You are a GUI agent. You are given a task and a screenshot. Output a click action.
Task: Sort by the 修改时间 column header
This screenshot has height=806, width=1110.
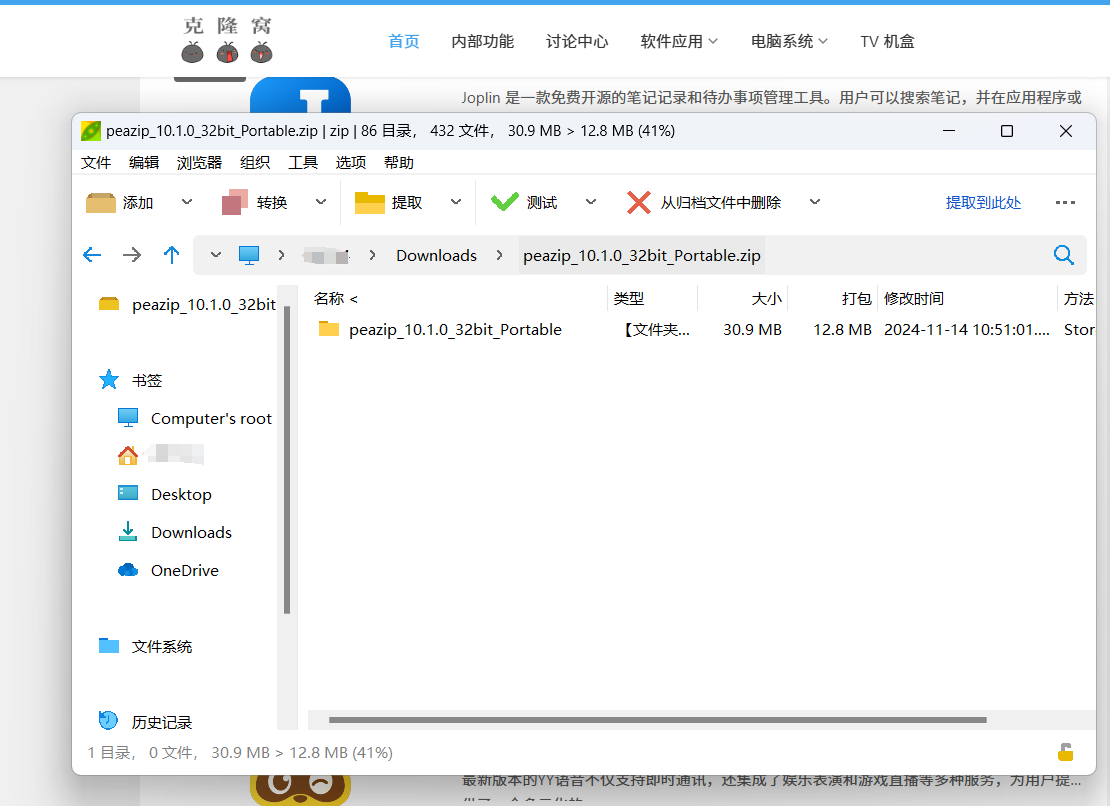tap(914, 299)
